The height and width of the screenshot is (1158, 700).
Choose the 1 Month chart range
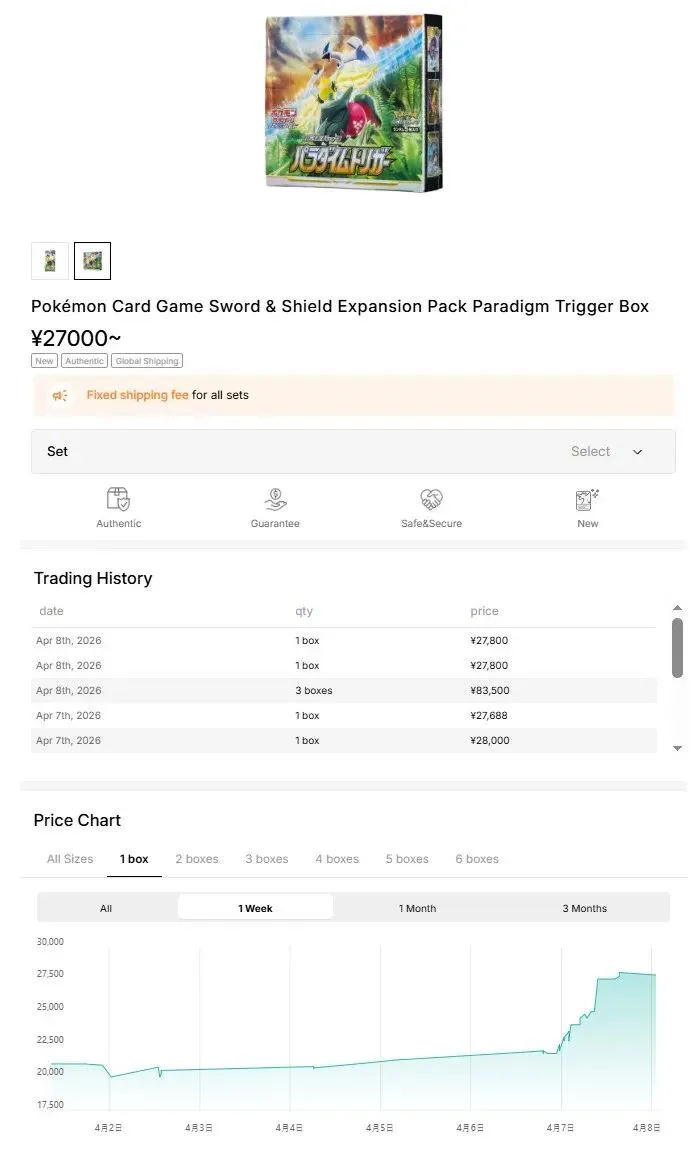(x=417, y=908)
